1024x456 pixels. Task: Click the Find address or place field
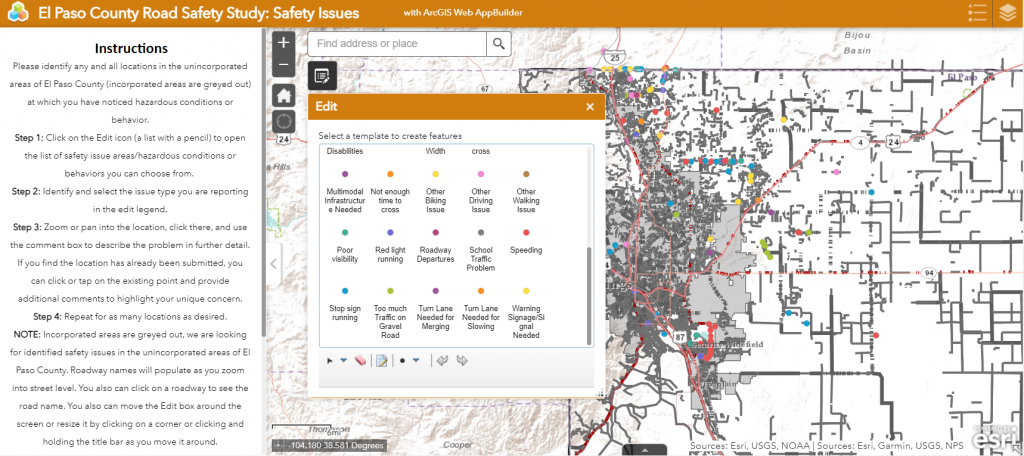tap(397, 44)
